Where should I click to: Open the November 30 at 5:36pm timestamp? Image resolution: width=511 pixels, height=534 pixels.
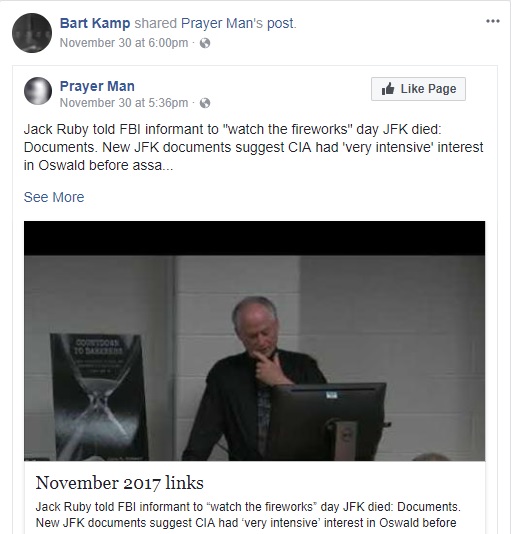(x=124, y=103)
